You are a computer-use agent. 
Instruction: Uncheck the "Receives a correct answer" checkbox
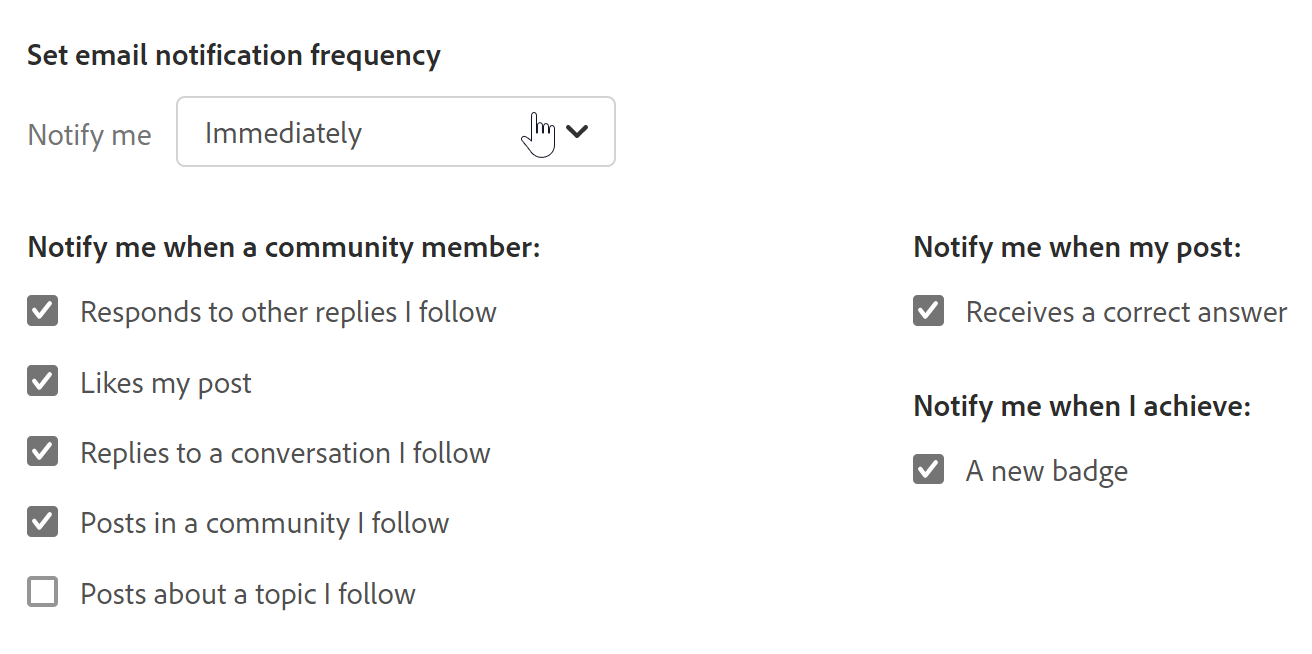(x=929, y=311)
